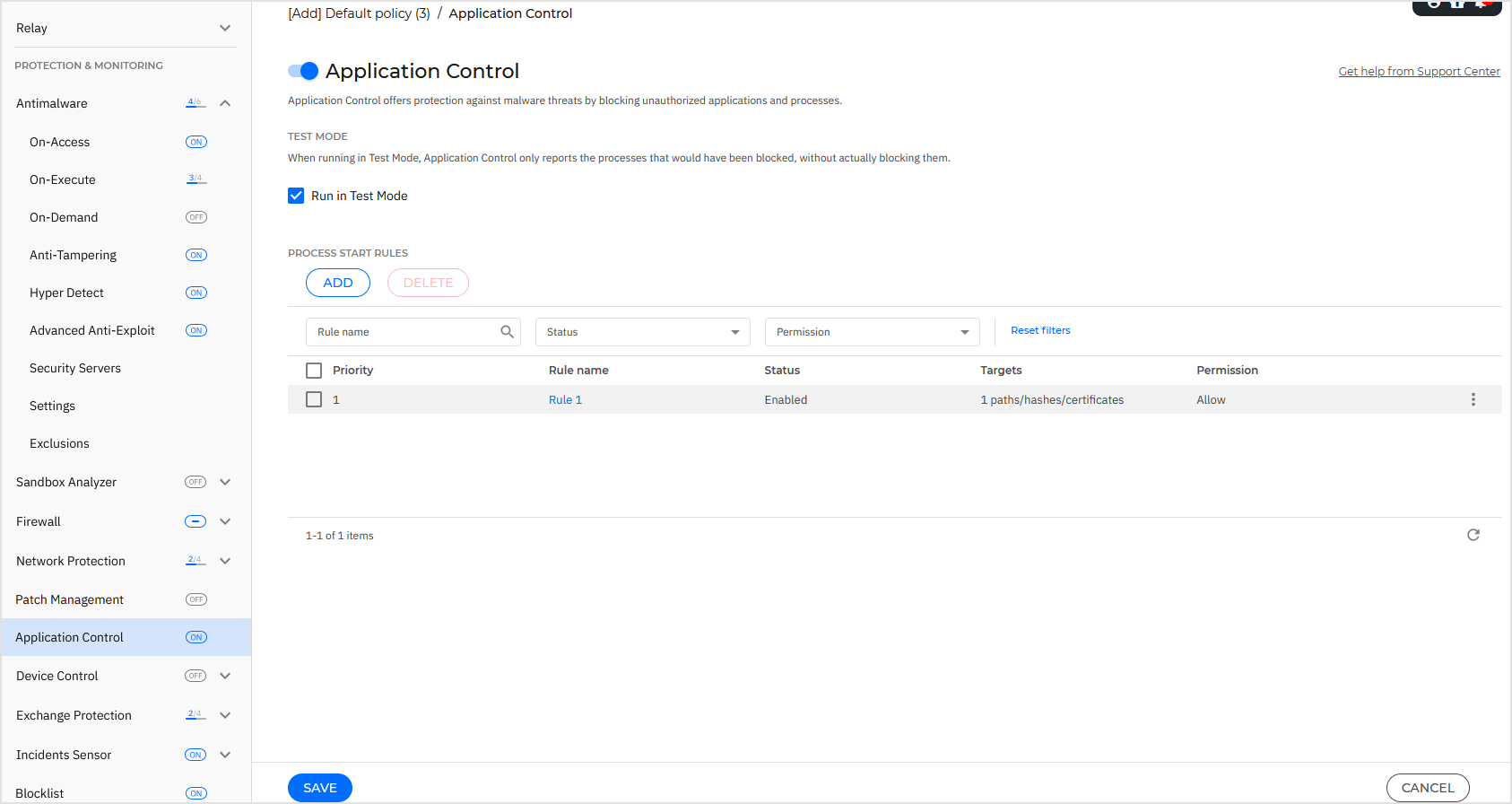Screen dimensions: 1512x804
Task: Open Exclusions in sidebar
Action: click(59, 443)
